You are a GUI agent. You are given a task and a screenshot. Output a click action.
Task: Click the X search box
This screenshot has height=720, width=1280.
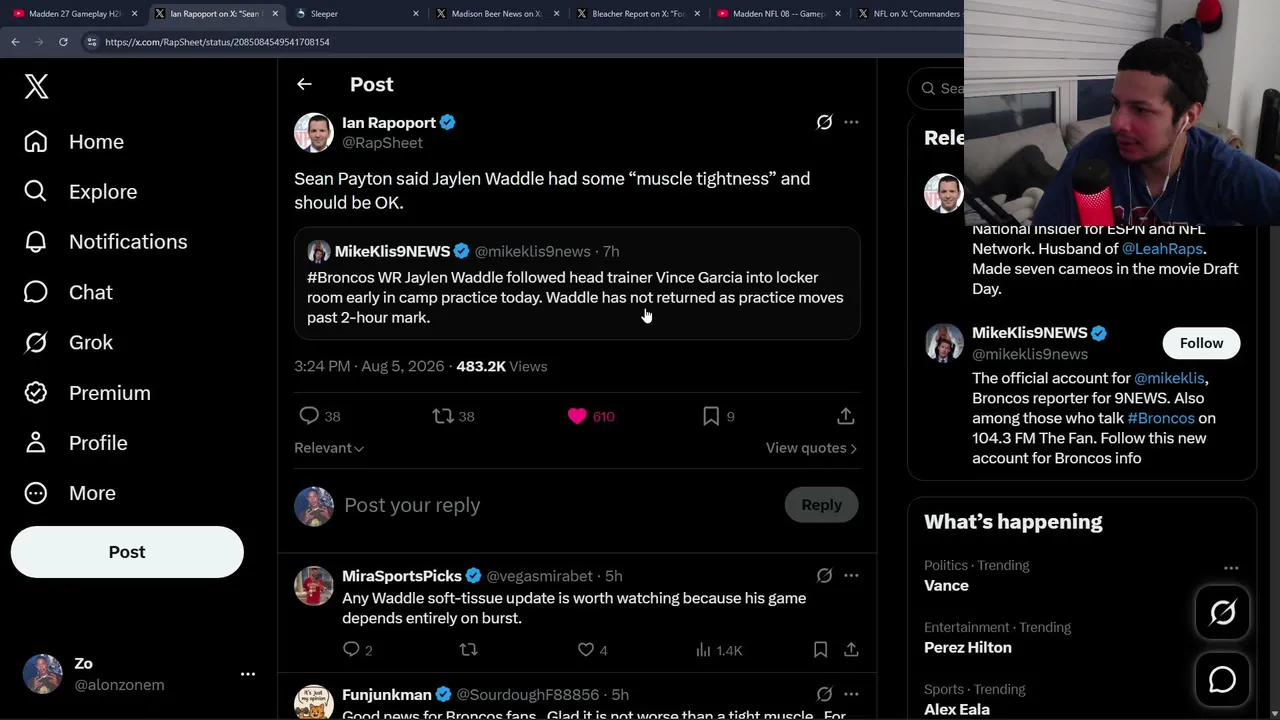tap(936, 88)
